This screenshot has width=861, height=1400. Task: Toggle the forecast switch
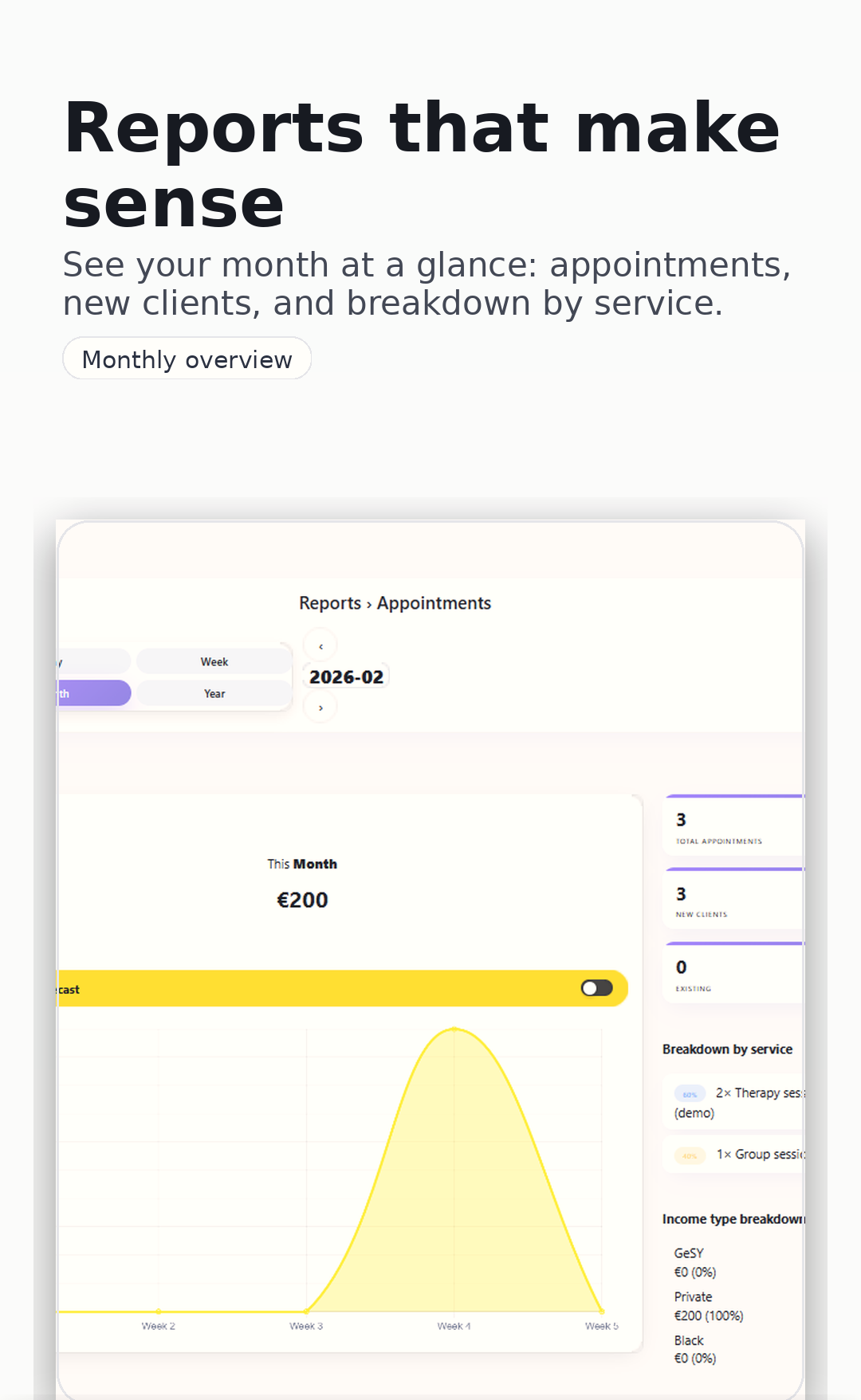click(x=596, y=988)
